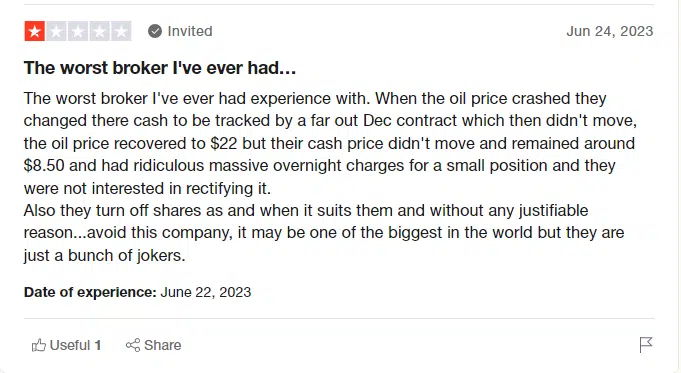
Task: Click the fourth grey rating star
Action: 99,31
